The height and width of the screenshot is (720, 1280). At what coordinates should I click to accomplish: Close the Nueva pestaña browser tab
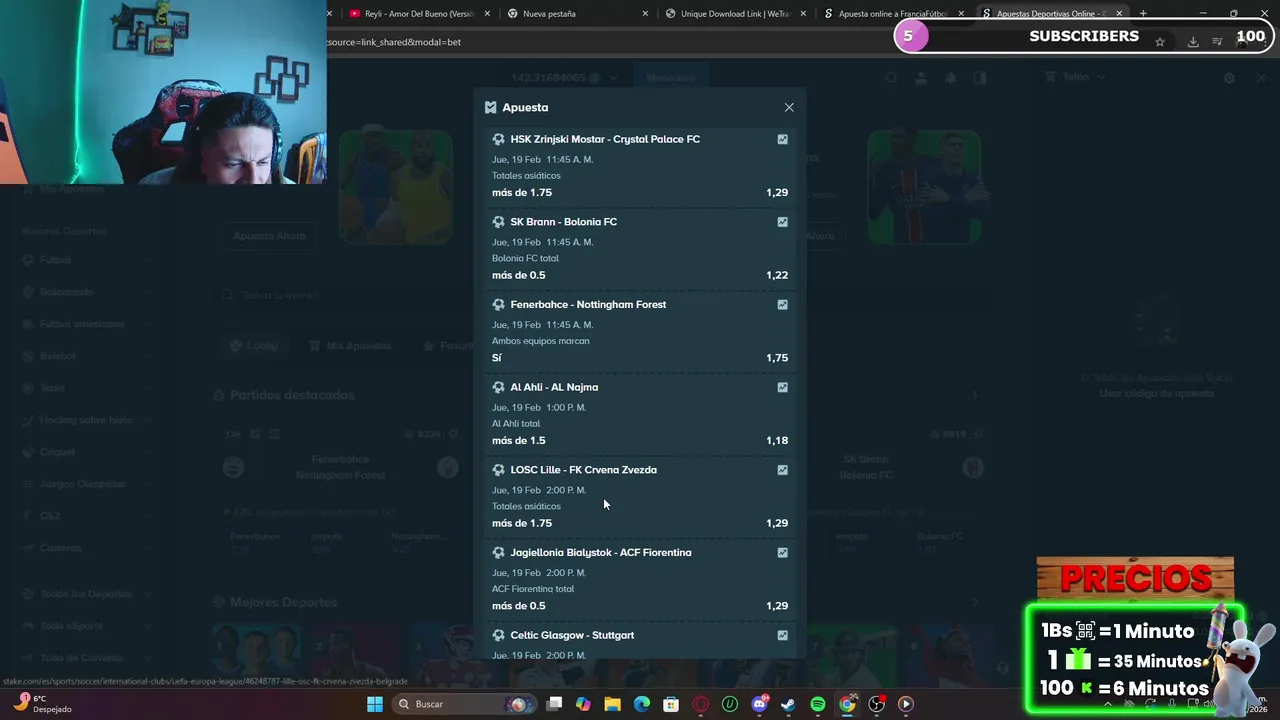click(x=645, y=14)
